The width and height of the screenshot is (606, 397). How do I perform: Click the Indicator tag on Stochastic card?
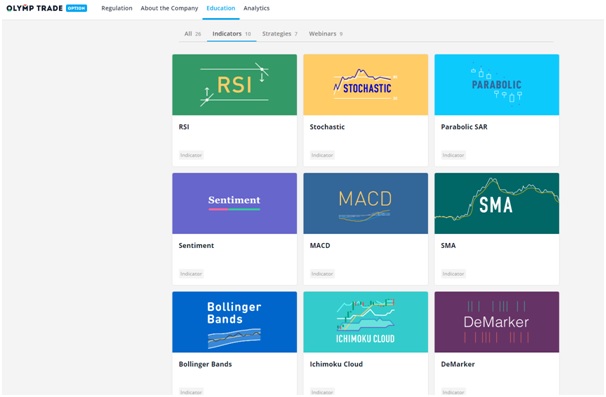[322, 155]
